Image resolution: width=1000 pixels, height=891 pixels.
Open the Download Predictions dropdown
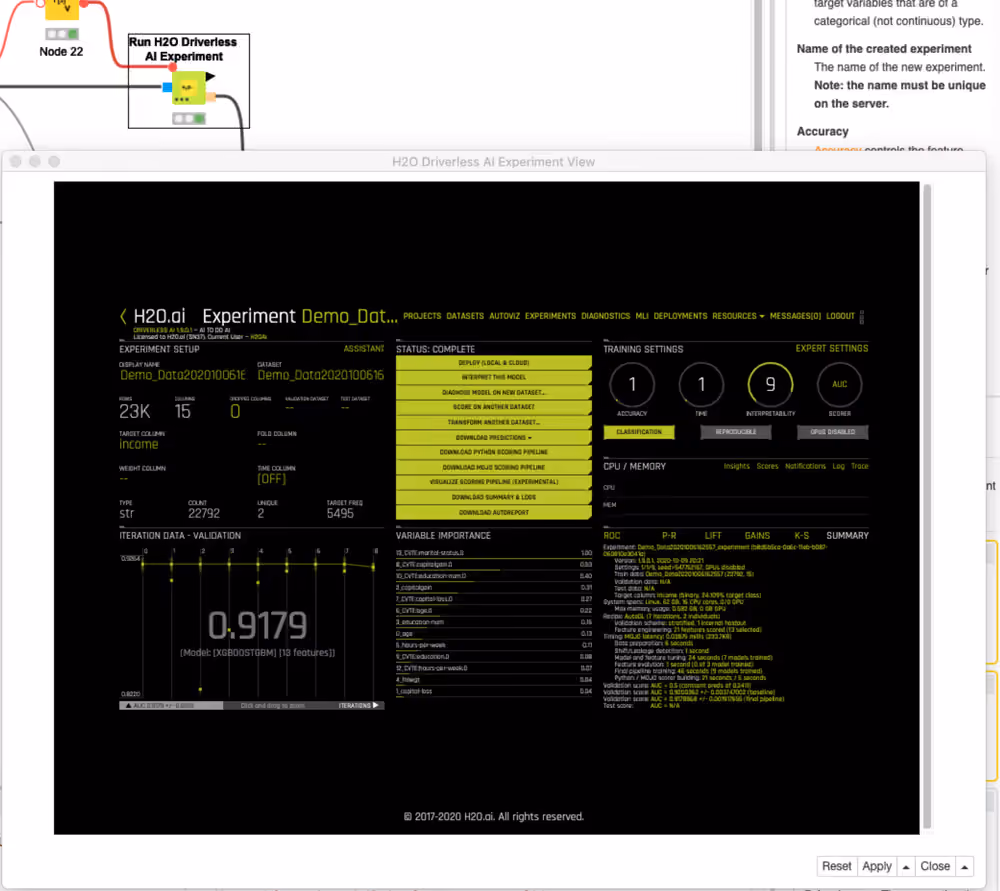494,438
